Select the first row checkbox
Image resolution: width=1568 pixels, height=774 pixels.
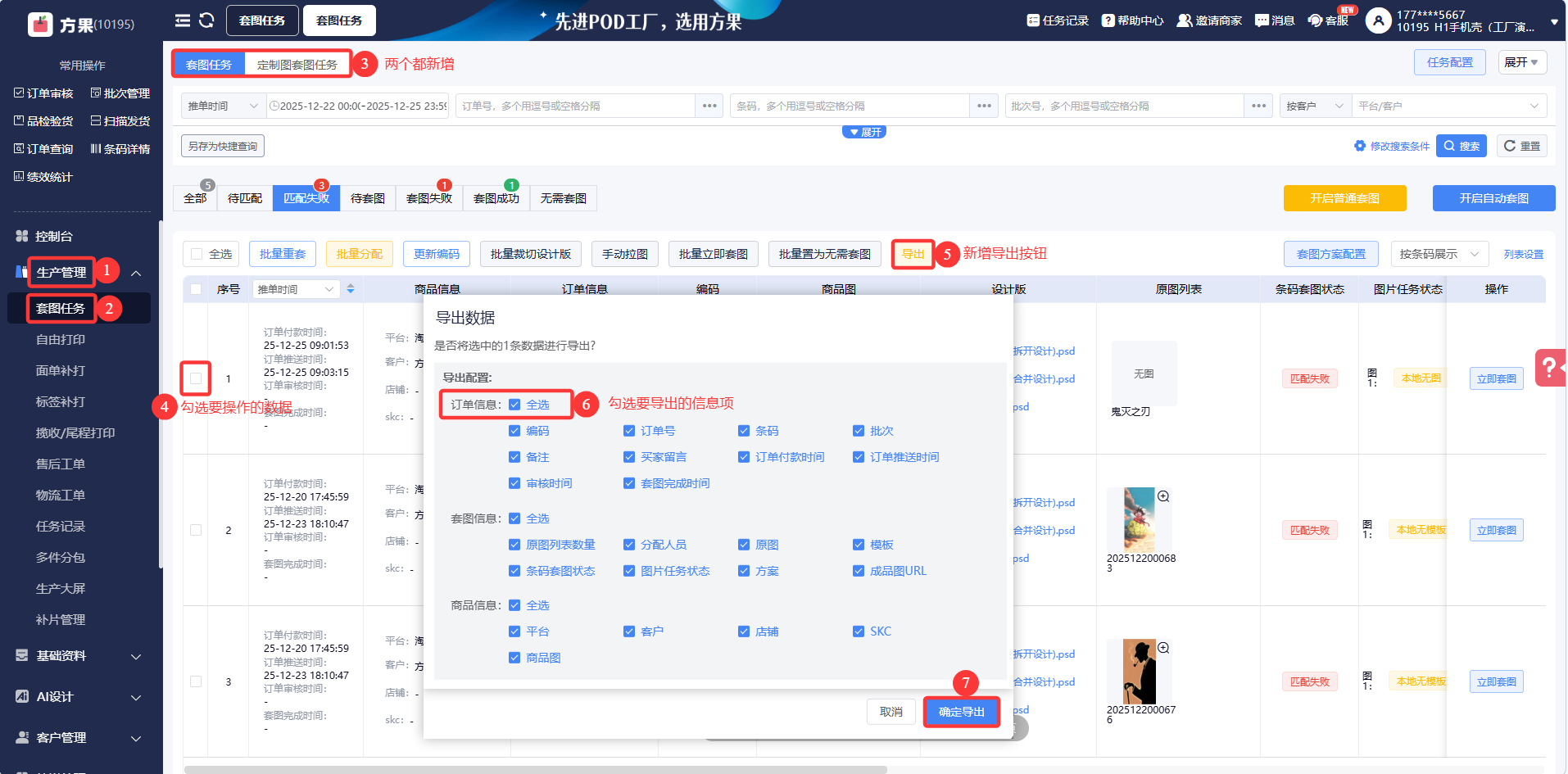point(196,378)
